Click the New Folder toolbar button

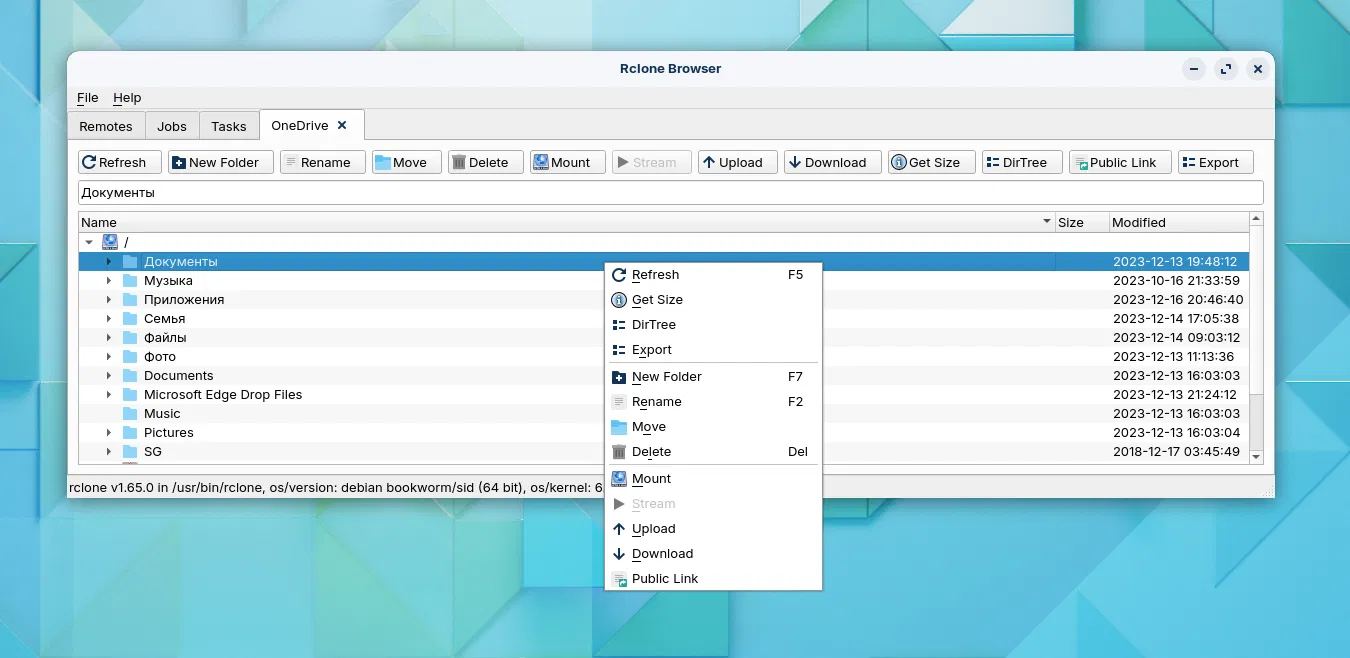tap(220, 162)
